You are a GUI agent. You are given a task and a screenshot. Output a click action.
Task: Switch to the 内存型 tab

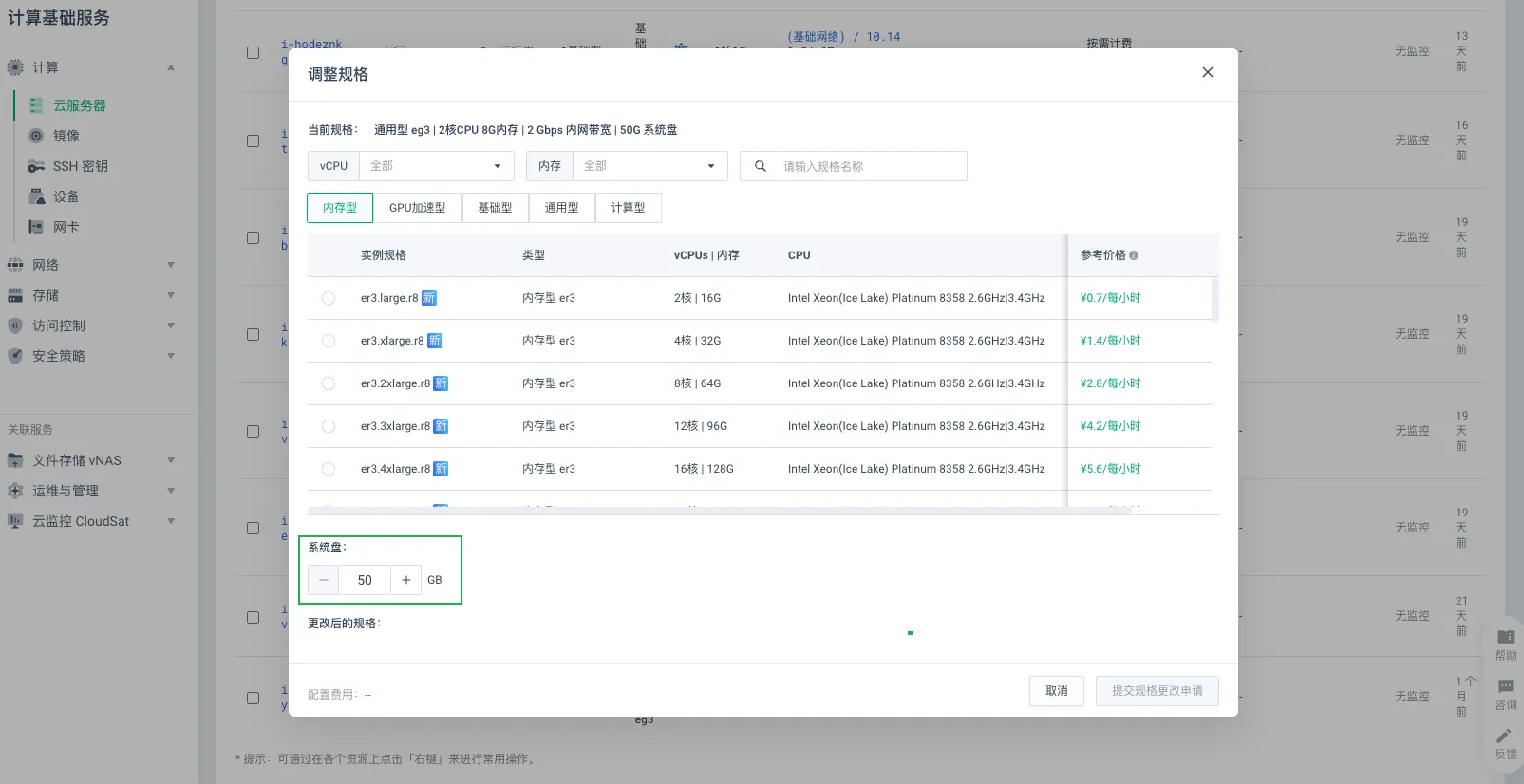[x=340, y=208]
